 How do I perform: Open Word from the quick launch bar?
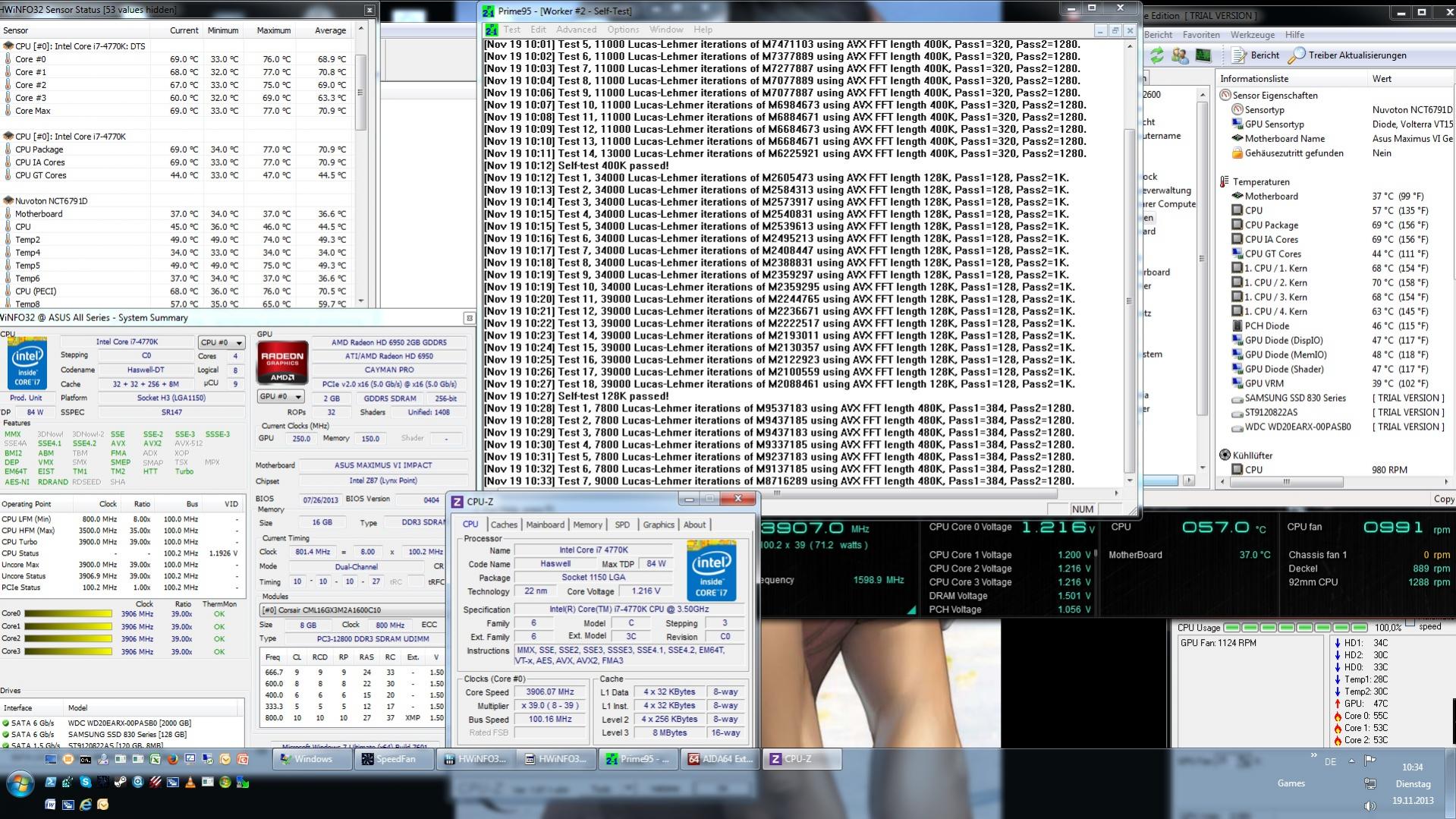(x=51, y=805)
